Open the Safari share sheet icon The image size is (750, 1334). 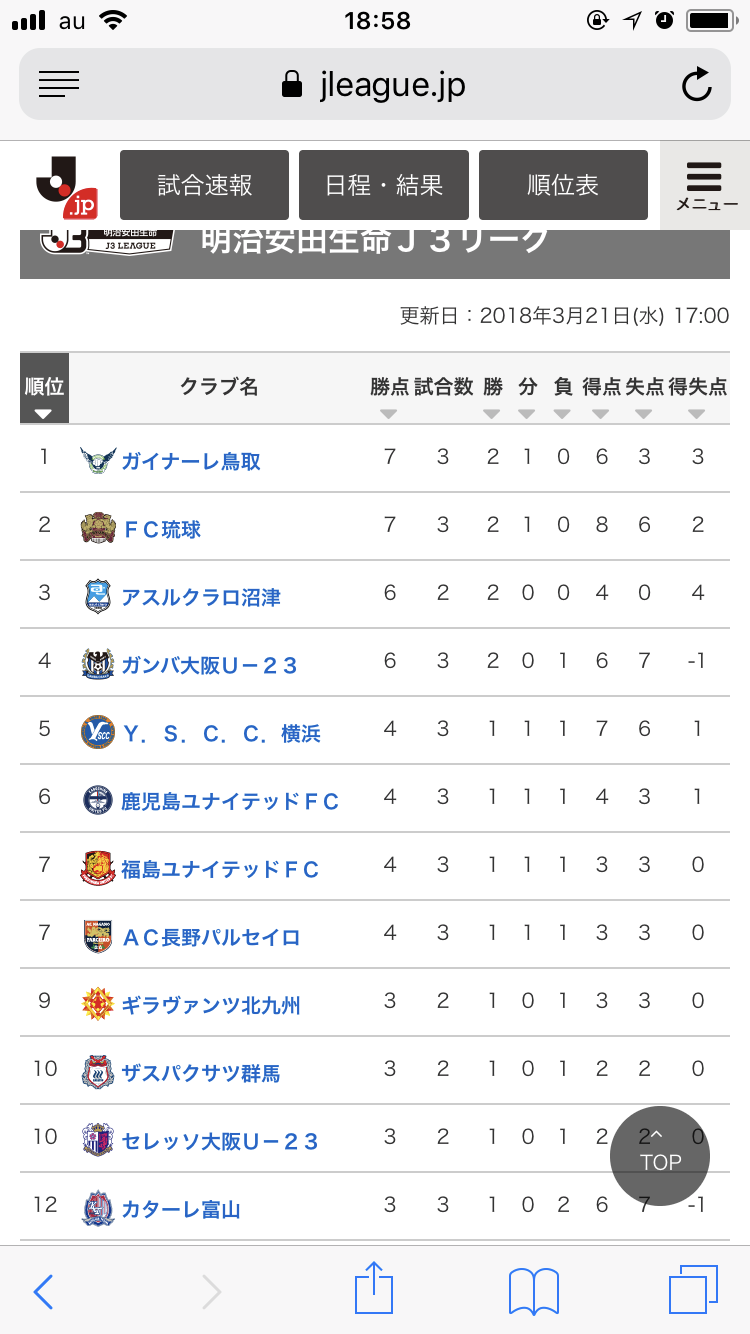coord(374,1289)
